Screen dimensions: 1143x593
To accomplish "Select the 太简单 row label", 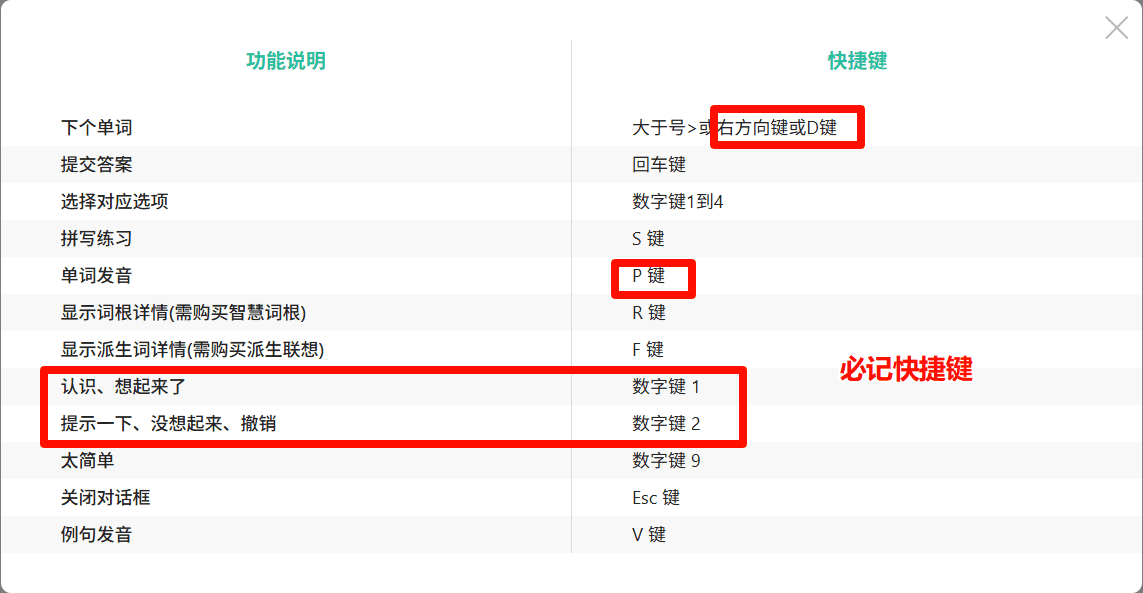I will 87,460.
